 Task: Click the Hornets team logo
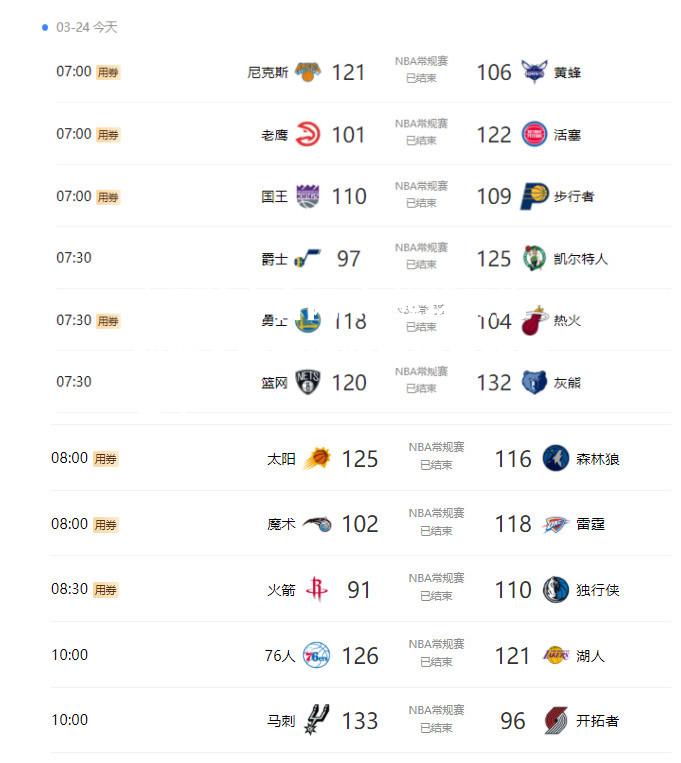click(534, 72)
